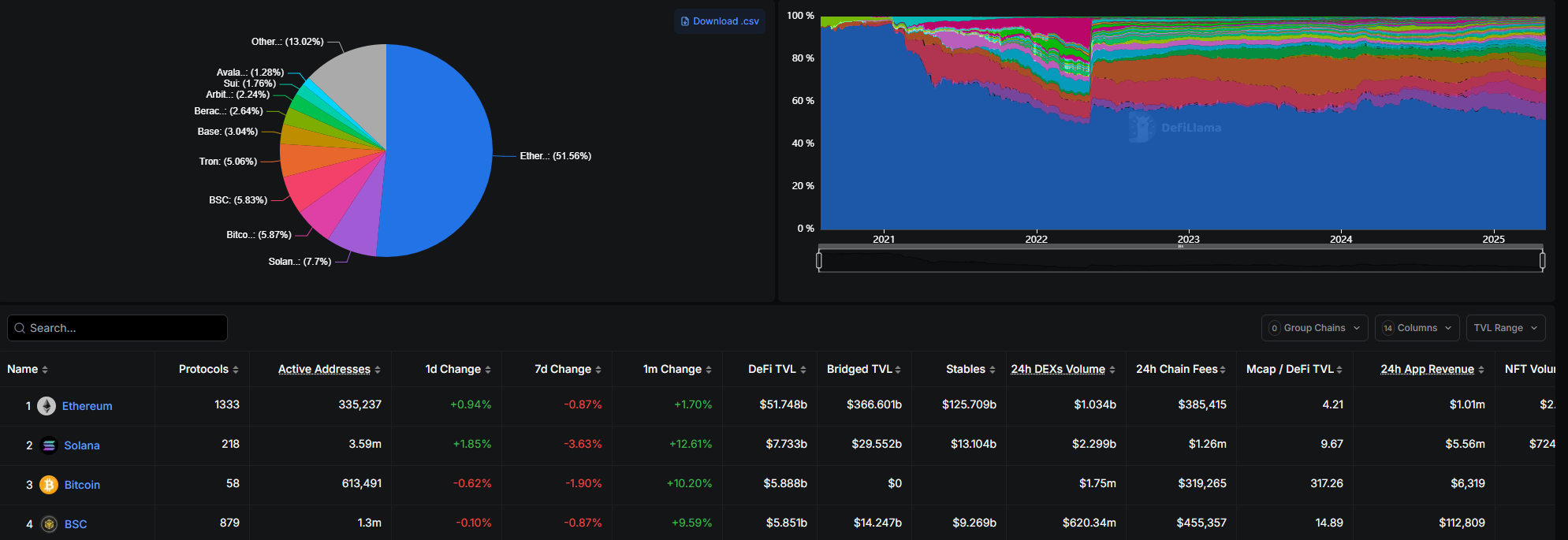Click the search magnifier icon
1568x540 pixels.
[x=20, y=328]
